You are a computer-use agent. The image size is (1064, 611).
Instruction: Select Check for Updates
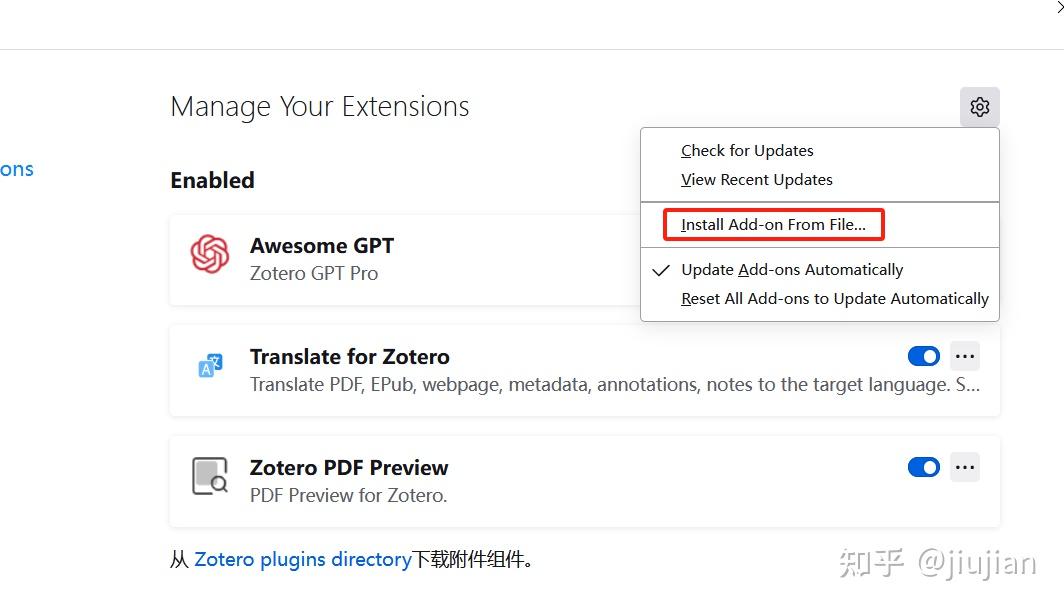pos(746,150)
